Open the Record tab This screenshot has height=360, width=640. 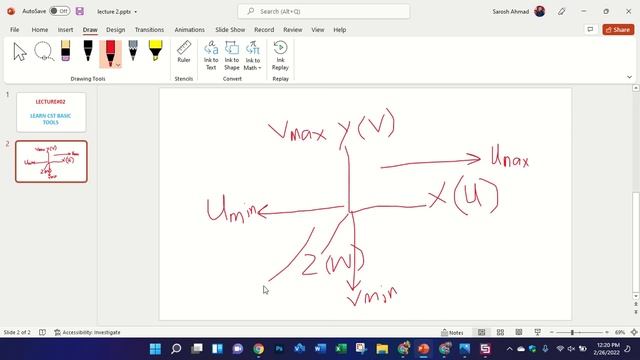[264, 30]
